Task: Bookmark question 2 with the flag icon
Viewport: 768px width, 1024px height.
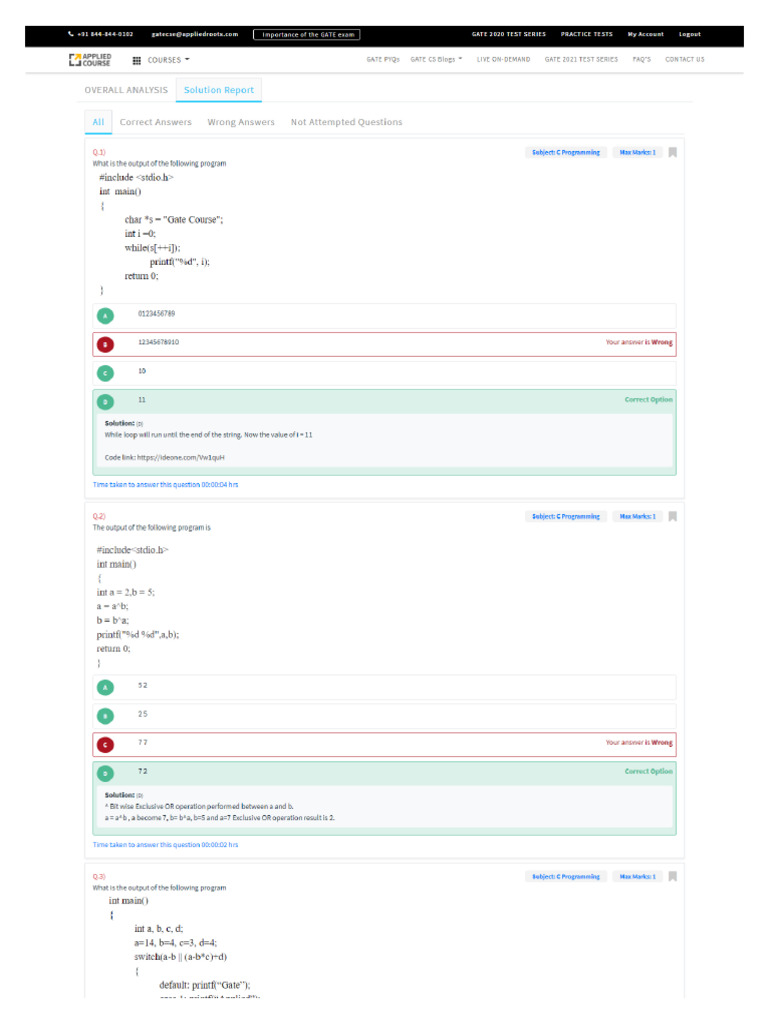Action: pos(673,517)
